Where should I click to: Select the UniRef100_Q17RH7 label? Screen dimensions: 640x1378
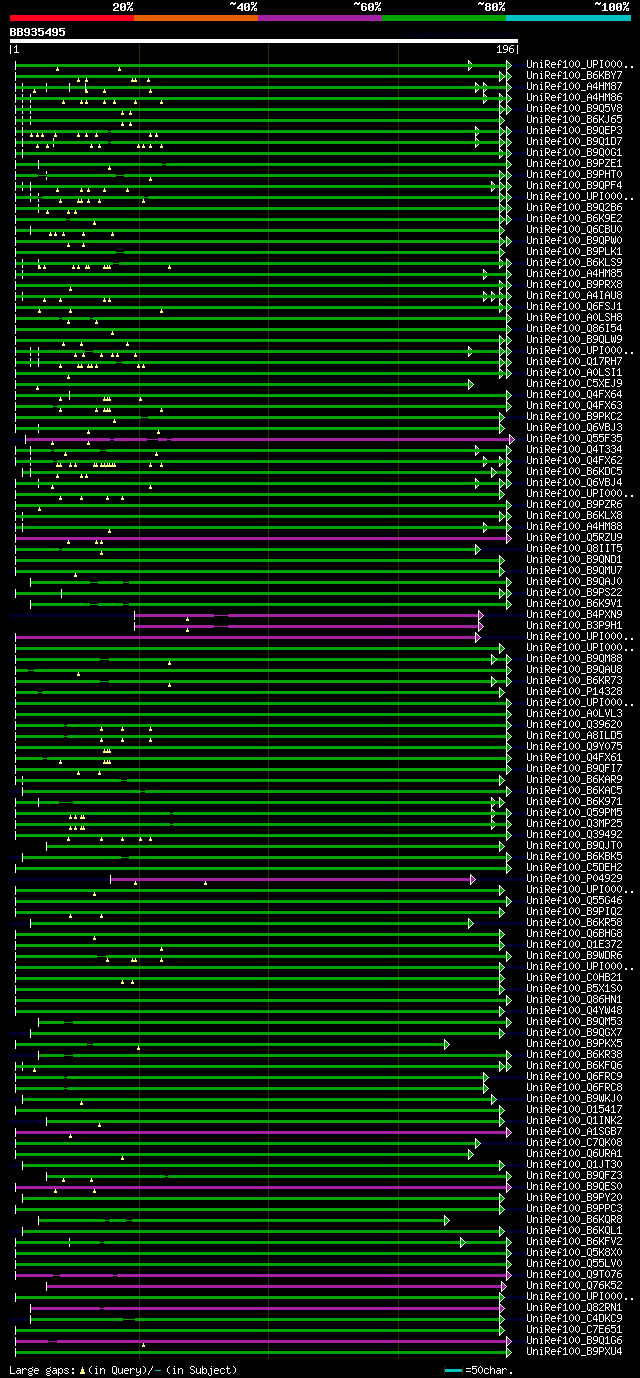point(574,361)
